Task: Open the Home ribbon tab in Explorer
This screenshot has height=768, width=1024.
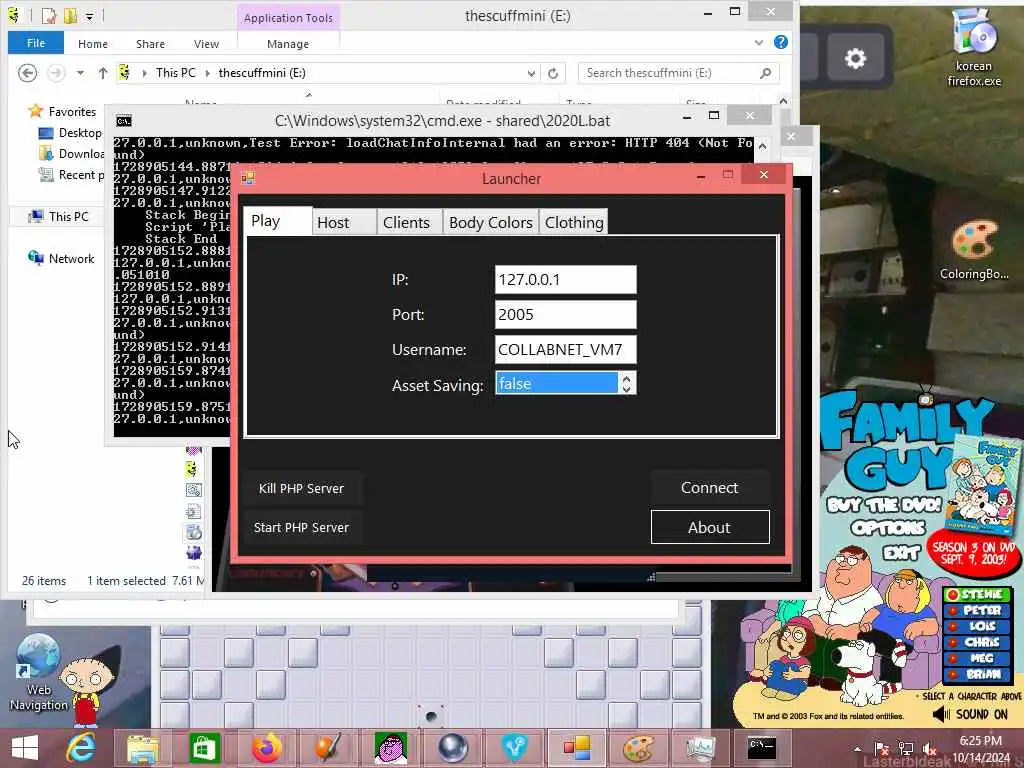Action: 93,44
